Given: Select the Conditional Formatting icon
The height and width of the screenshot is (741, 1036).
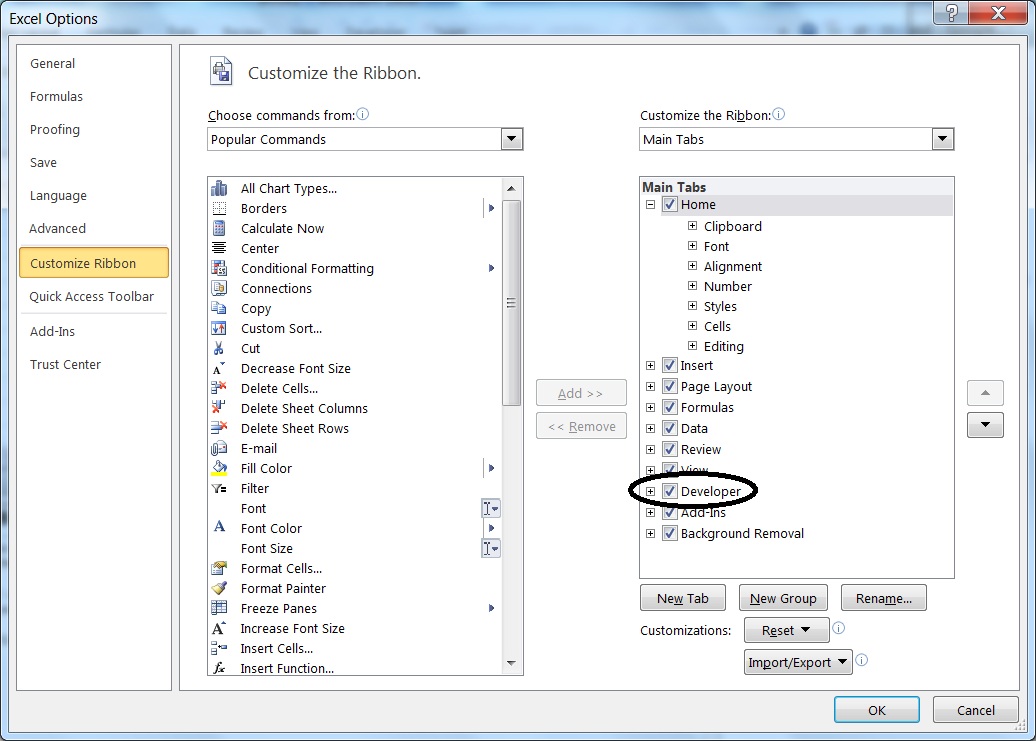Looking at the screenshot, I should (x=220, y=268).
